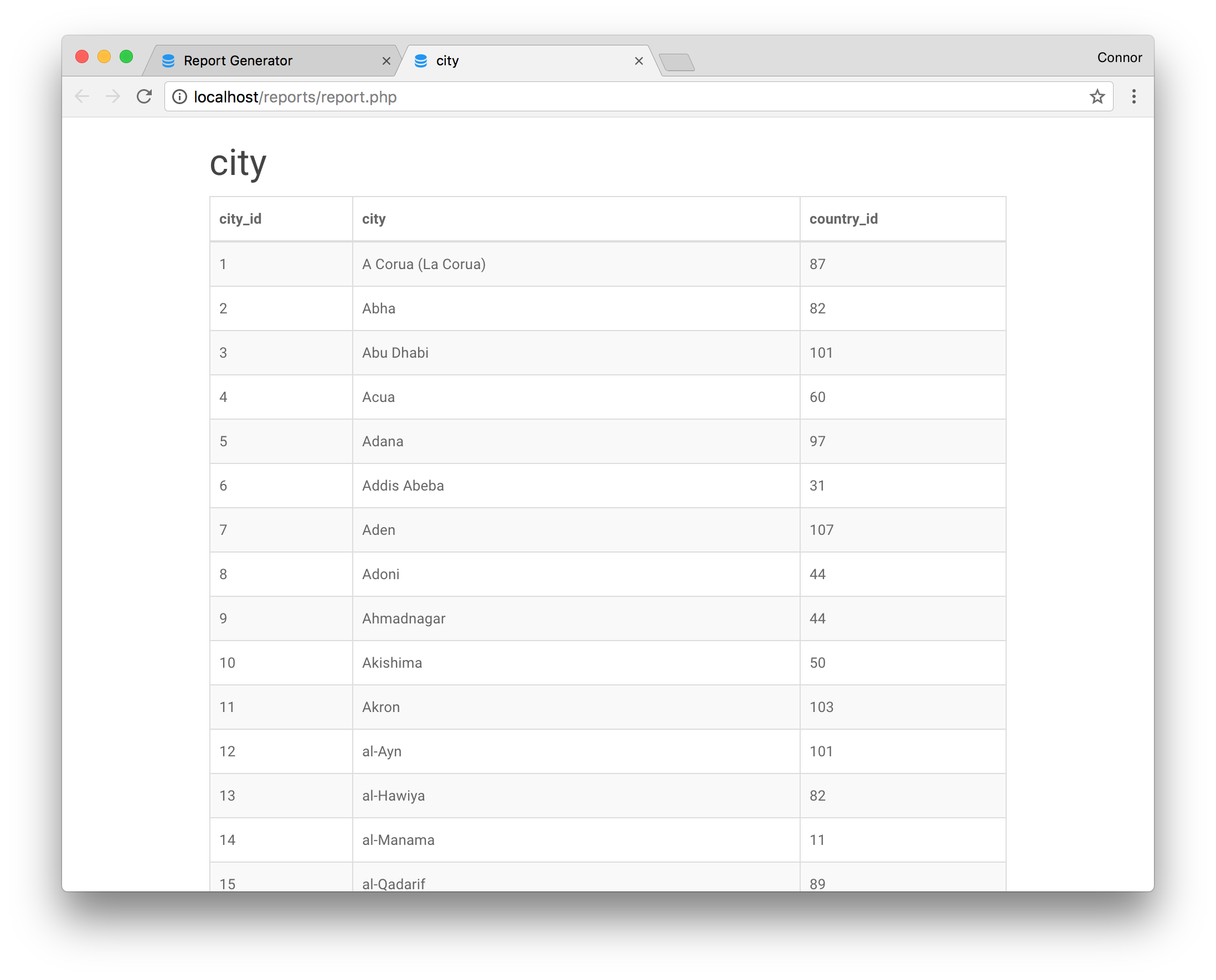Click the green fullscreen window button
The image size is (1216, 980).
click(x=126, y=57)
